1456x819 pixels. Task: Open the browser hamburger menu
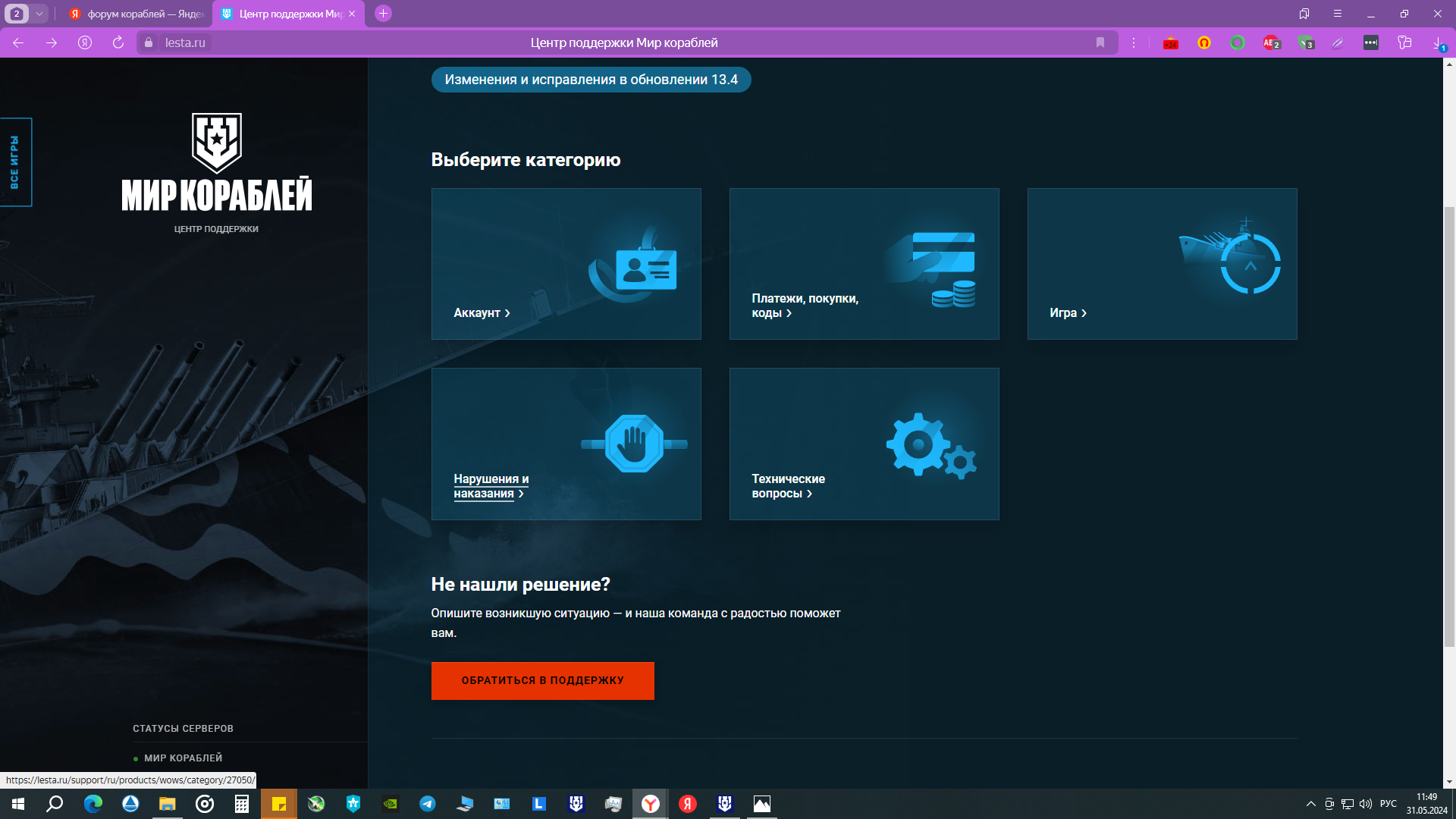(1337, 14)
